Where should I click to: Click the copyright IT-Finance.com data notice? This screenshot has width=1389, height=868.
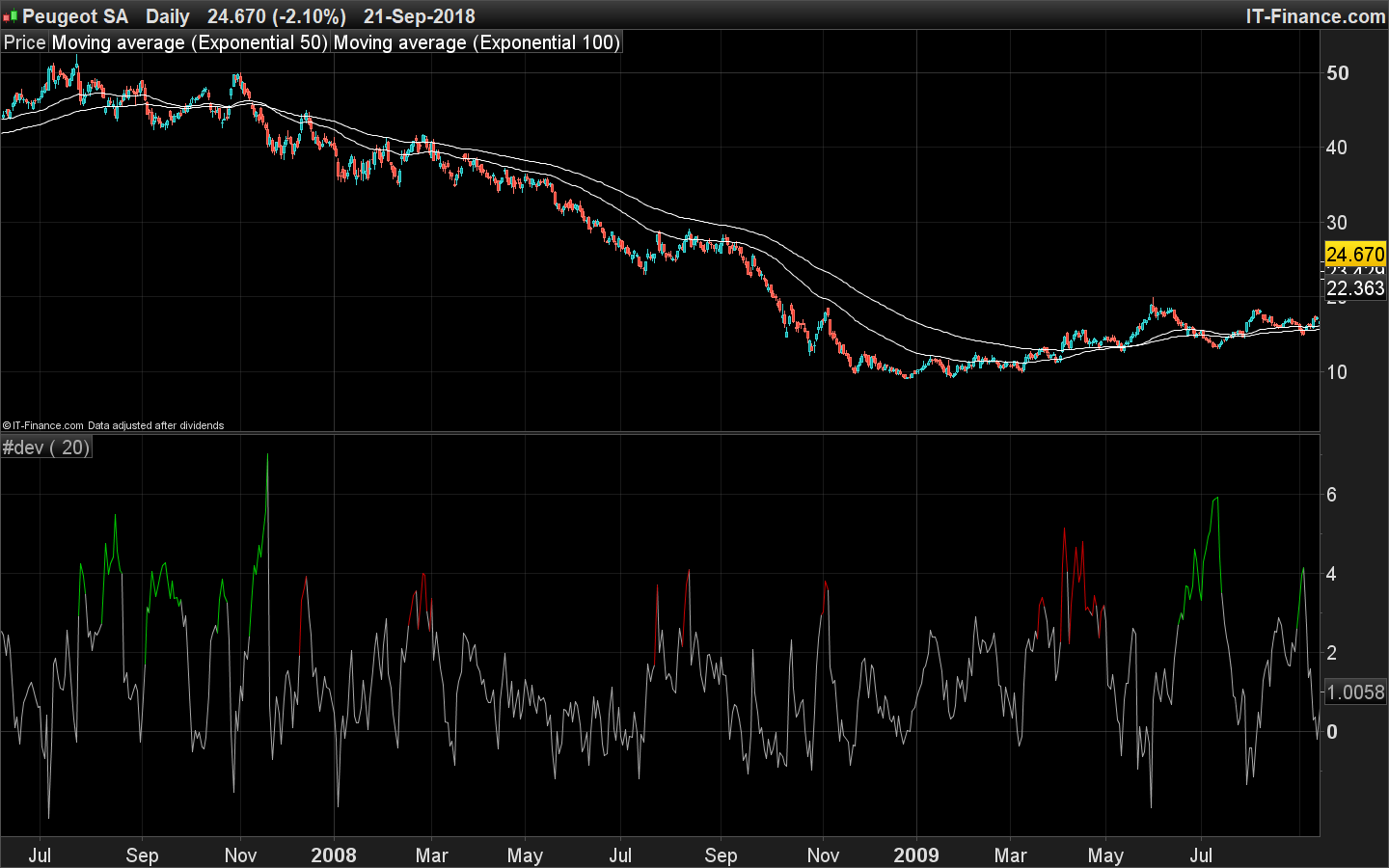[113, 425]
